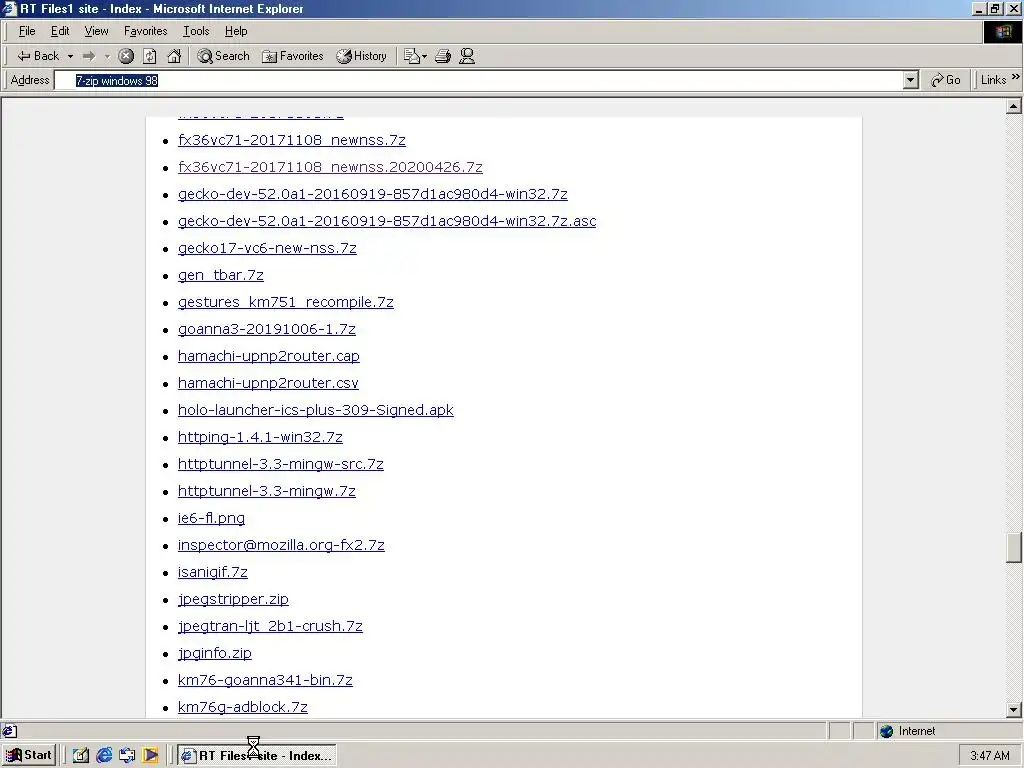Open httptunnel-3.3-mingw.7z link
This screenshot has width=1024, height=768.
click(x=266, y=491)
